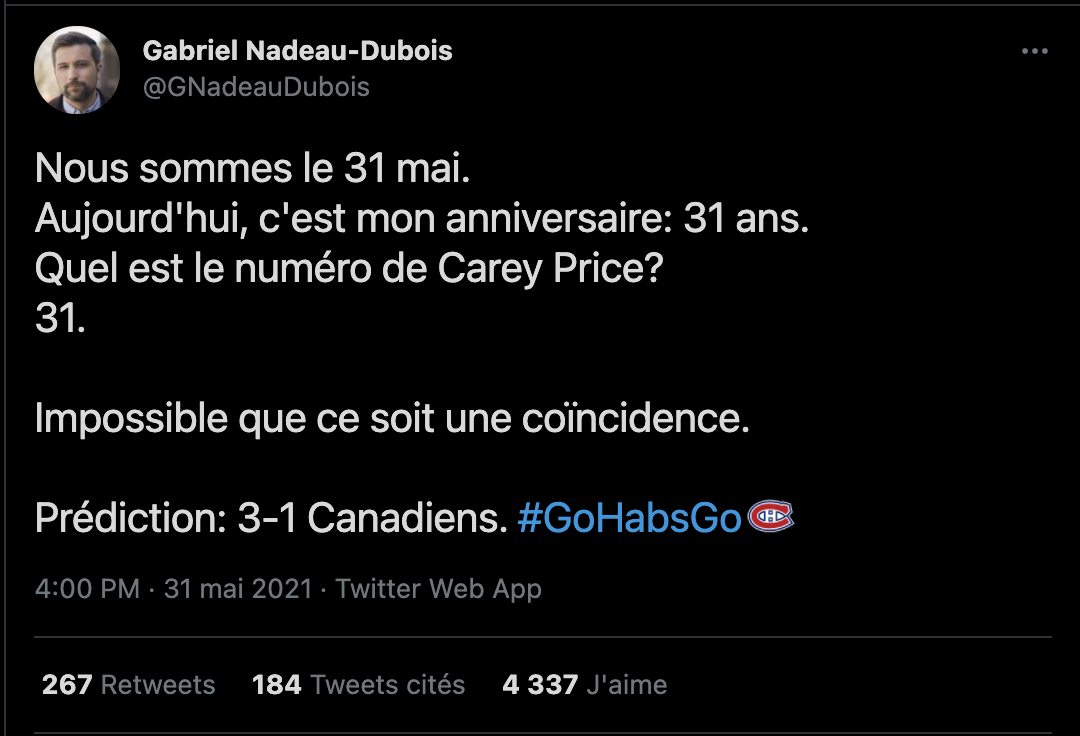Screen dimensions: 1080x736
Task: Open Gabriel Nadeau-Dubois display name link
Action: point(297,50)
